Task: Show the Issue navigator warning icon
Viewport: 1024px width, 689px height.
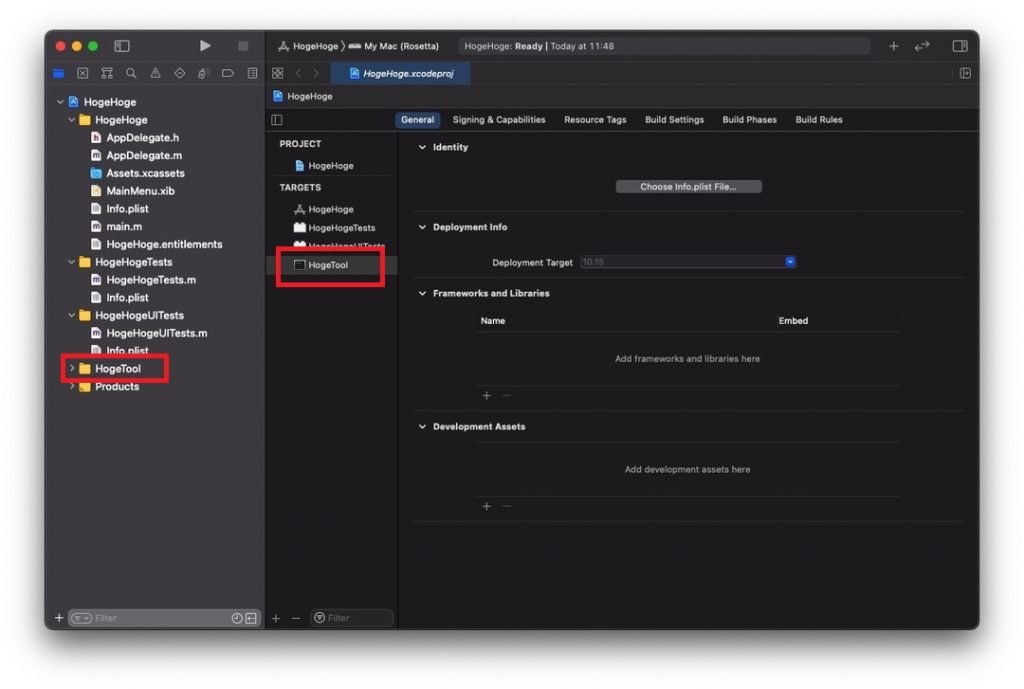Action: (x=155, y=73)
